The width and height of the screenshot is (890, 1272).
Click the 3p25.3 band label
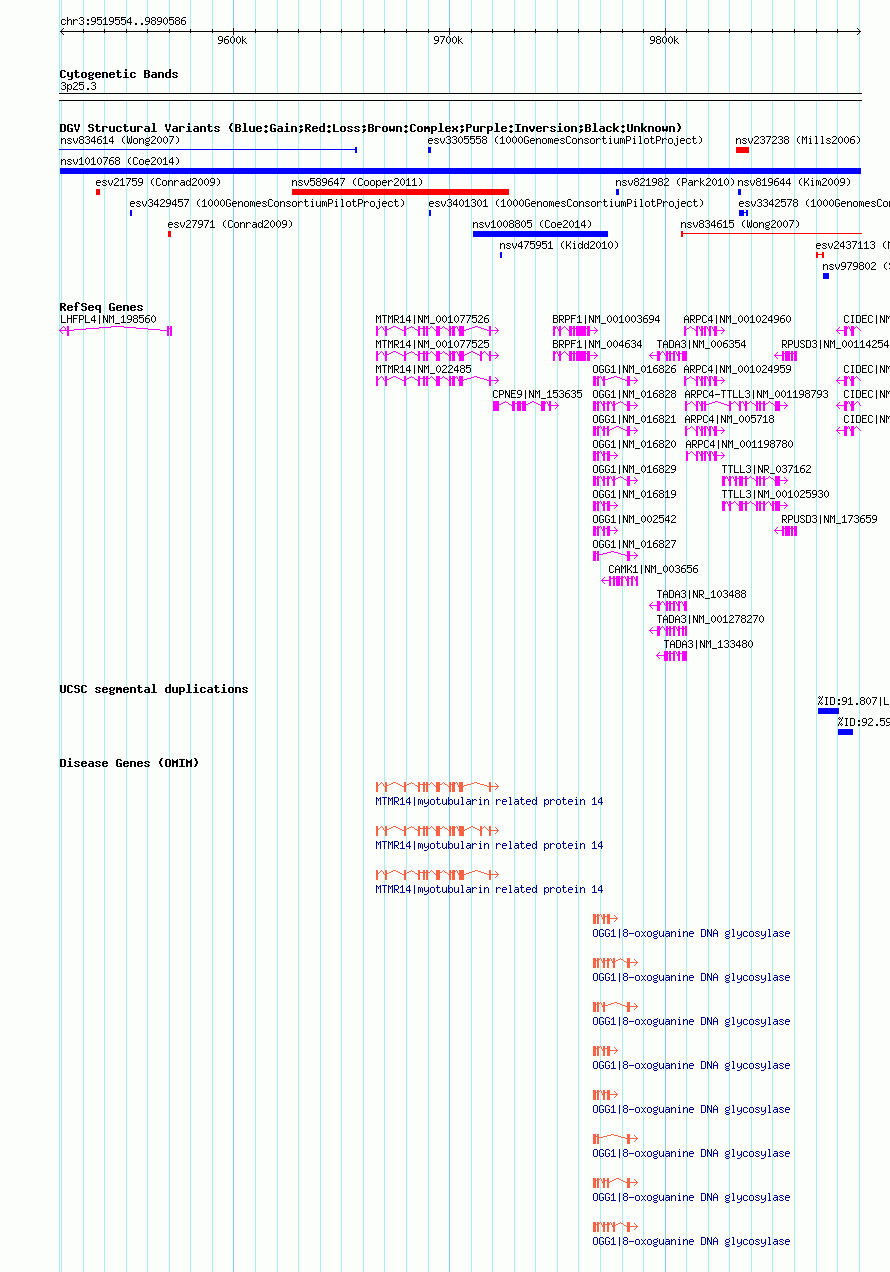tap(78, 87)
